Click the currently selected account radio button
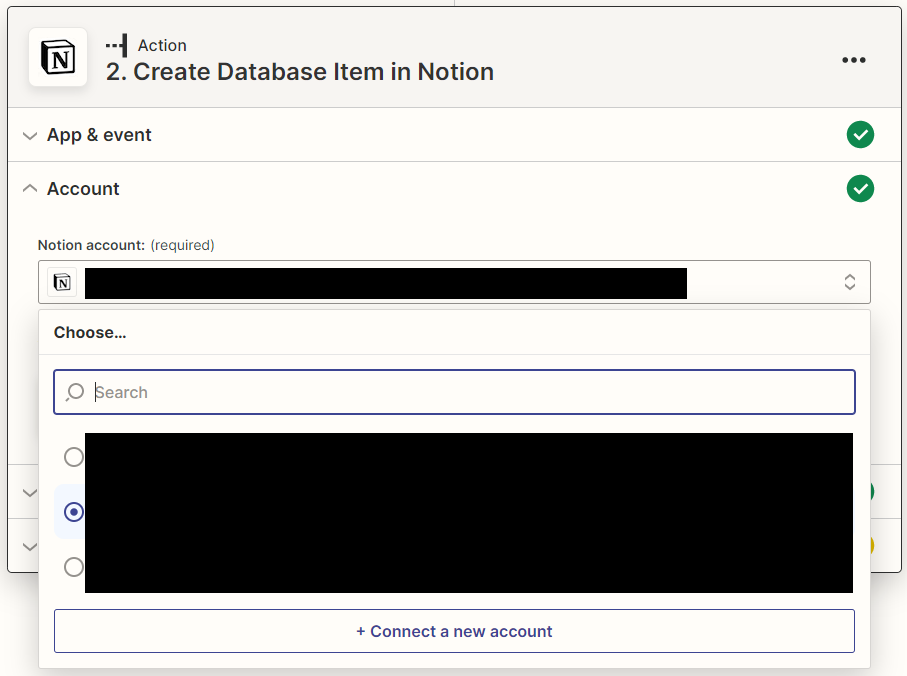Viewport: 907px width, 676px height. click(73, 512)
